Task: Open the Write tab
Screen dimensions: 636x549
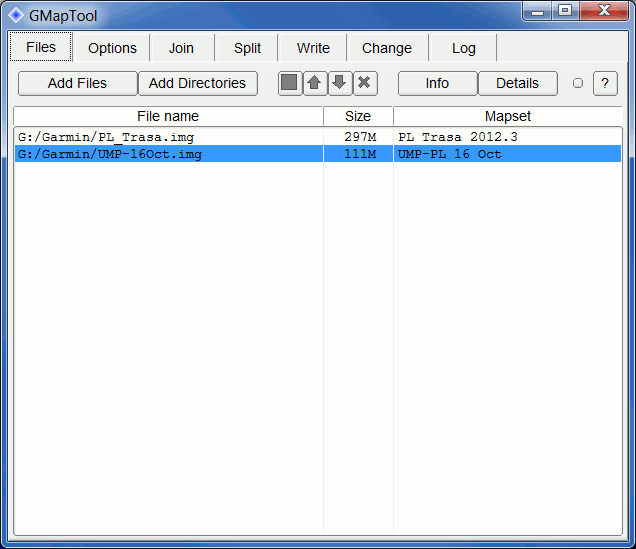Action: coord(313,48)
